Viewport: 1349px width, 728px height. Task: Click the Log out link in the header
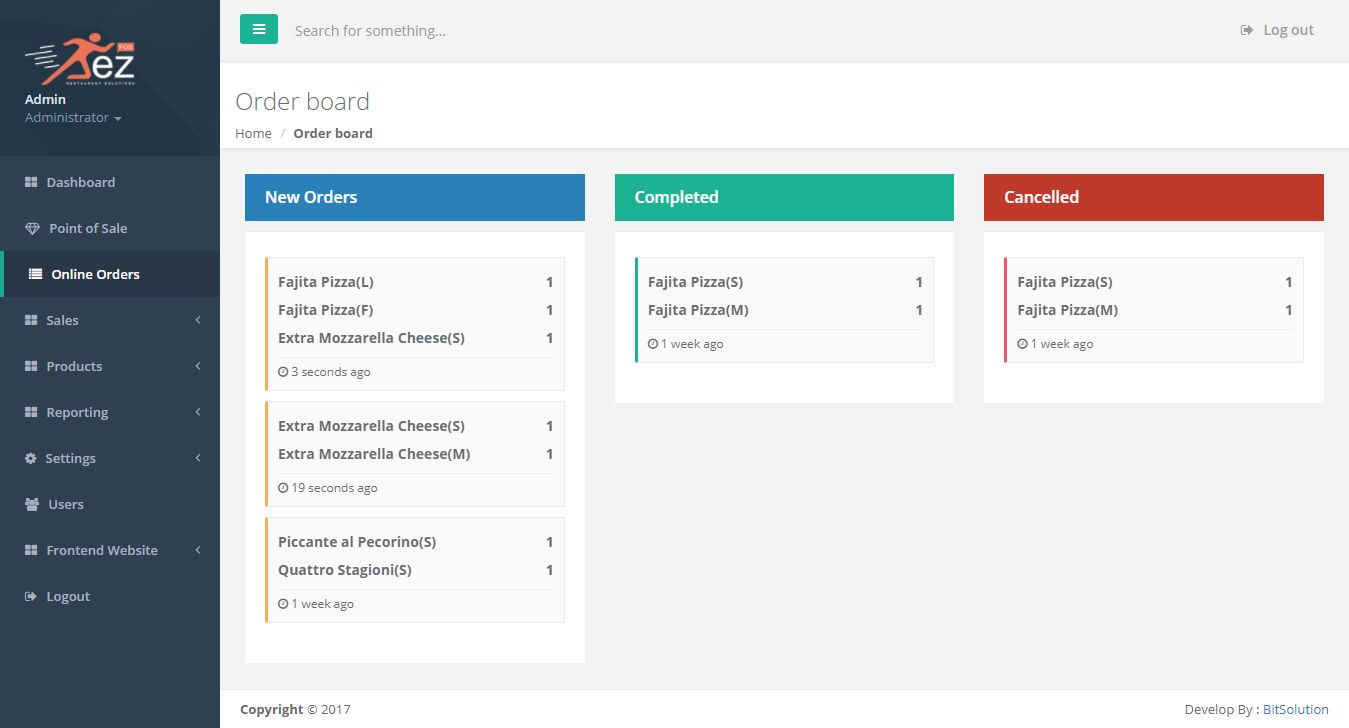(1278, 30)
